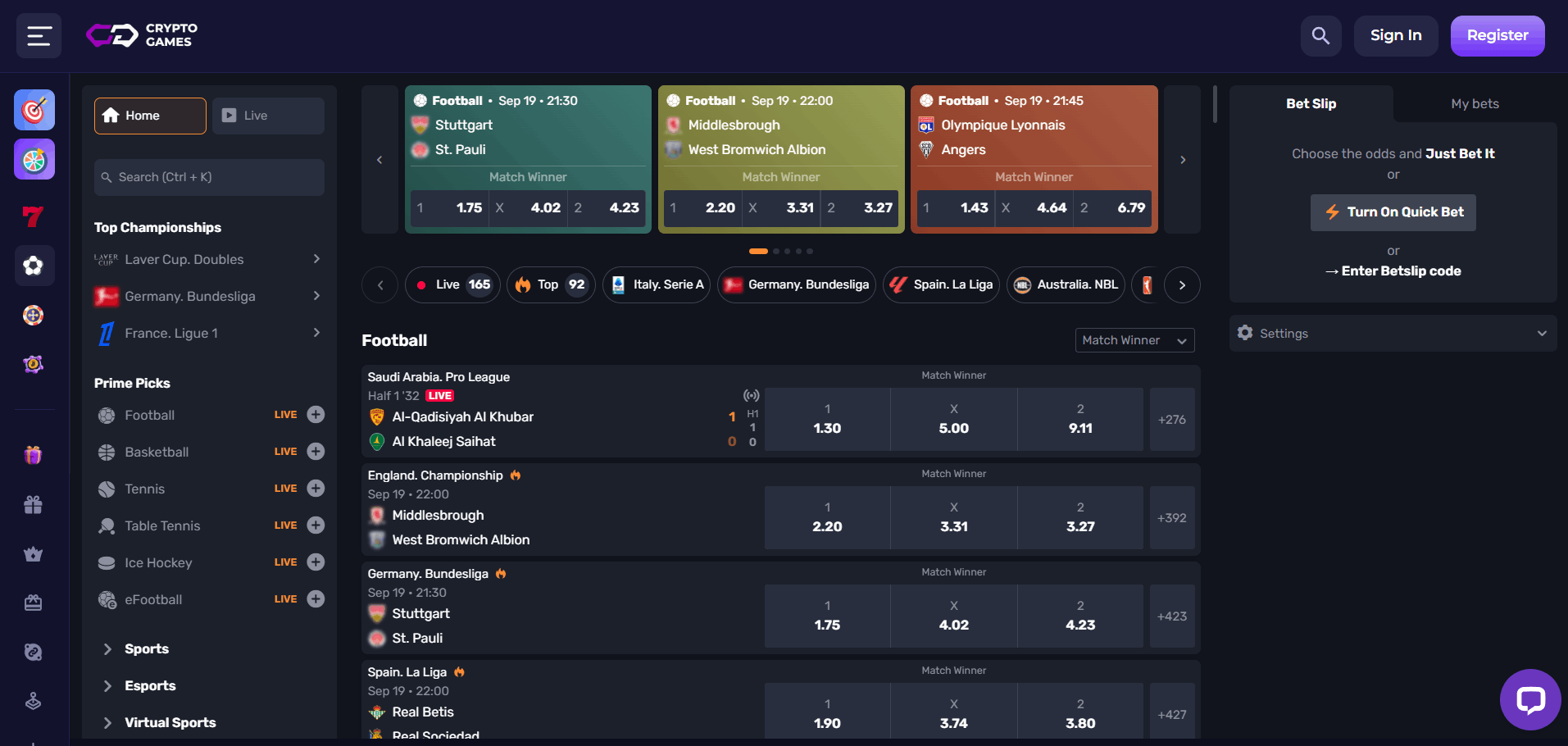Select the Live tab in left panel
1568x746 pixels.
(x=268, y=116)
